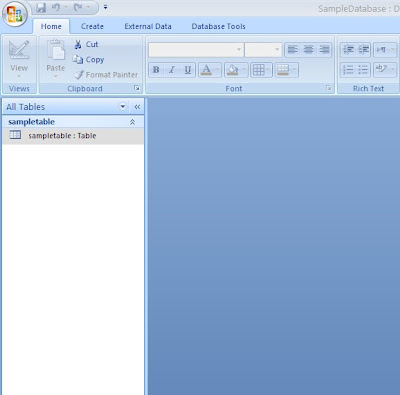
Task: Toggle Italic formatting
Action: tap(172, 70)
